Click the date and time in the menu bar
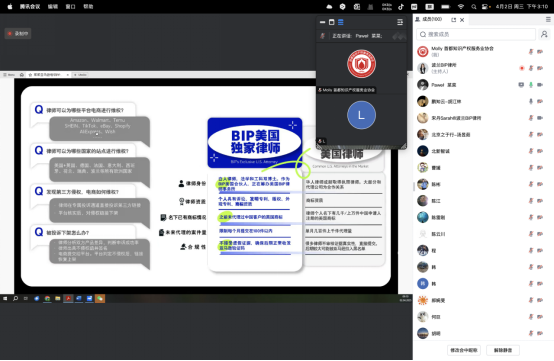 pos(522,6)
